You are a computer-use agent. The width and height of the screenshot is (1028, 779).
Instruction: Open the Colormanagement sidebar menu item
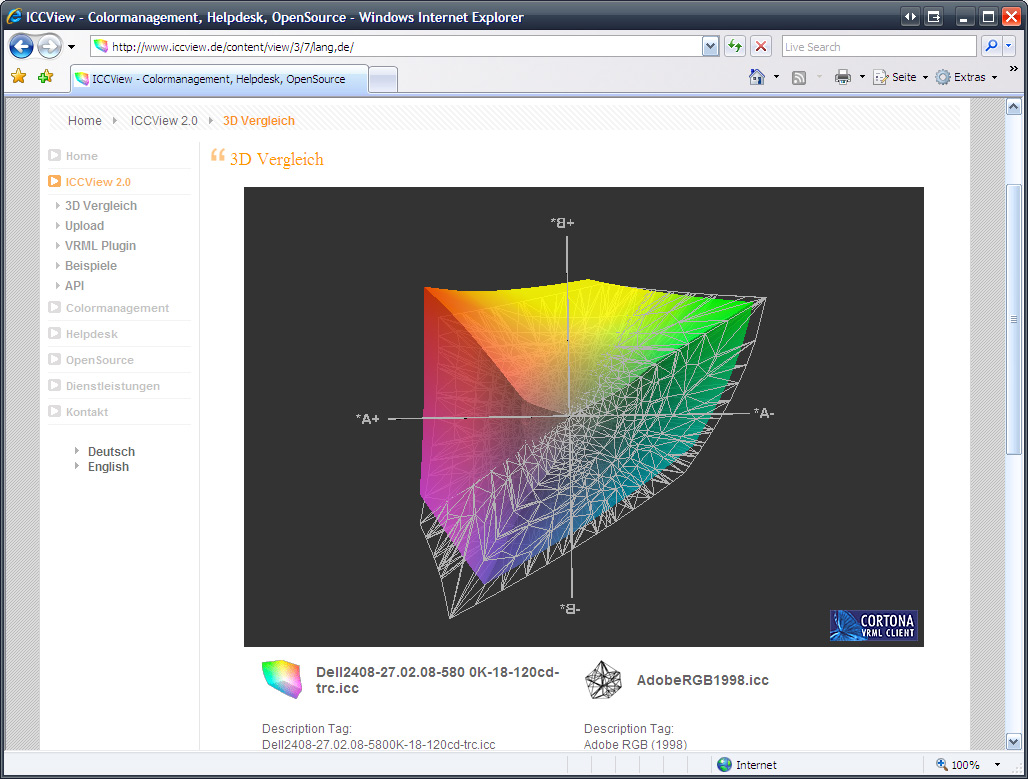pos(117,308)
